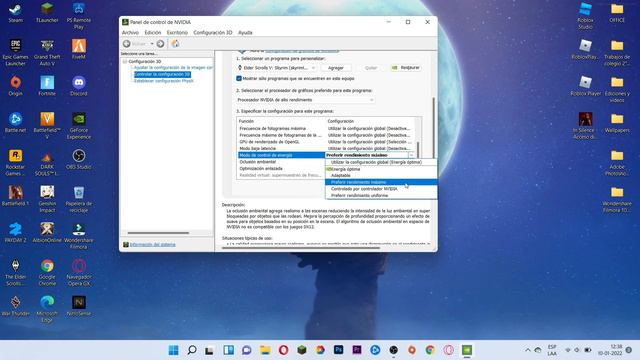Image resolution: width=640 pixels, height=360 pixels.
Task: Toggle Mostrar sólo programas de este equipo
Action: pyautogui.click(x=239, y=78)
